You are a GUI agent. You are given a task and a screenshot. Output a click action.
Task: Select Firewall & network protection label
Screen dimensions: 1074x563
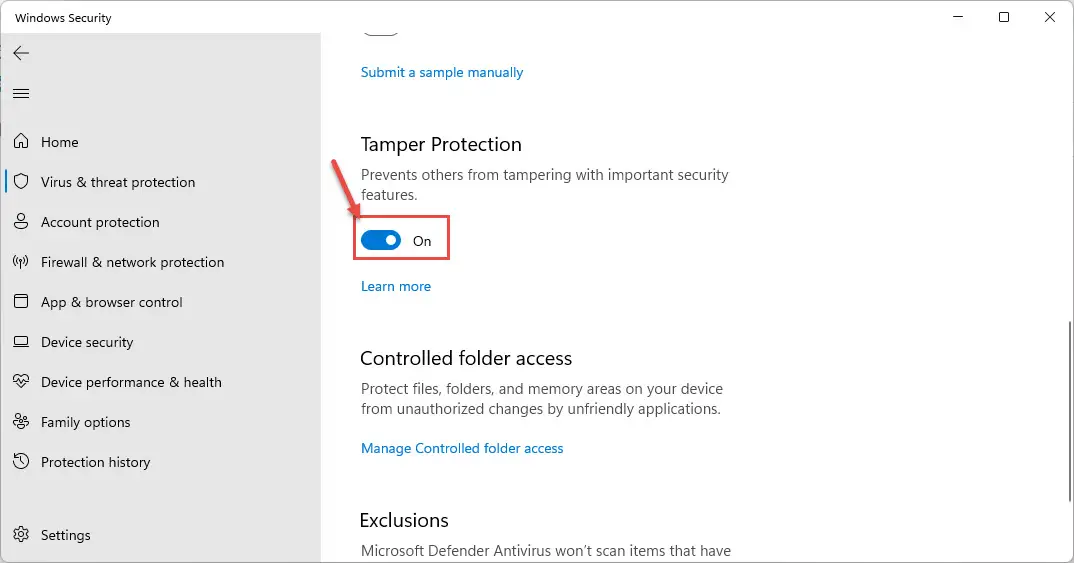[132, 262]
